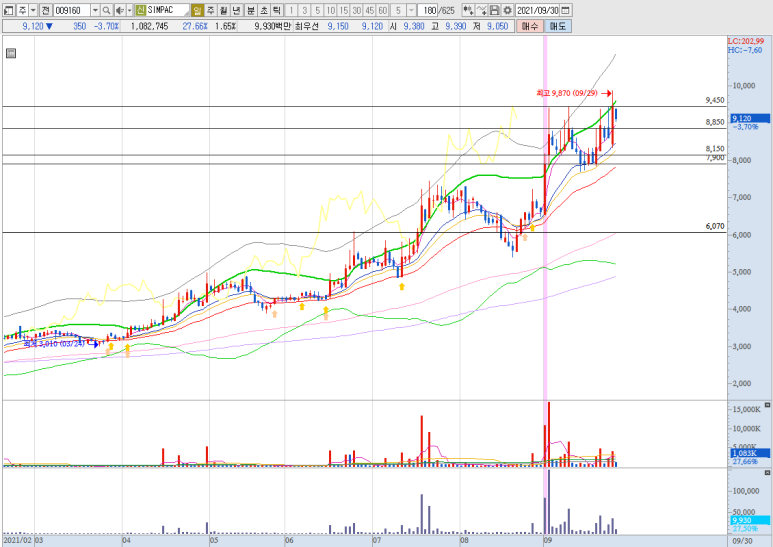Switch to 분 minute chart period
This screenshot has height=547, width=773.
(250, 10)
